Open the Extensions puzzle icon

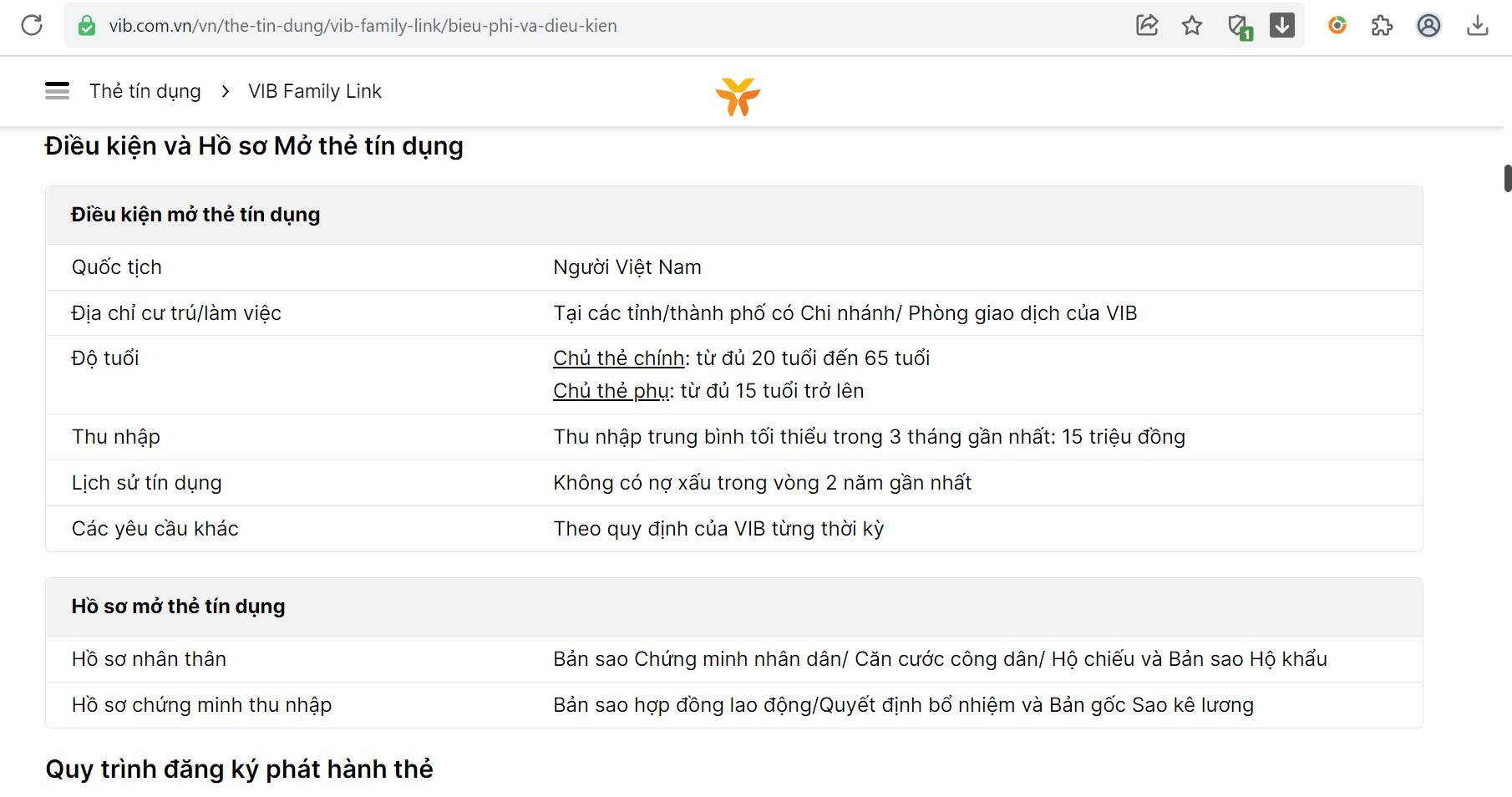coord(1383,25)
